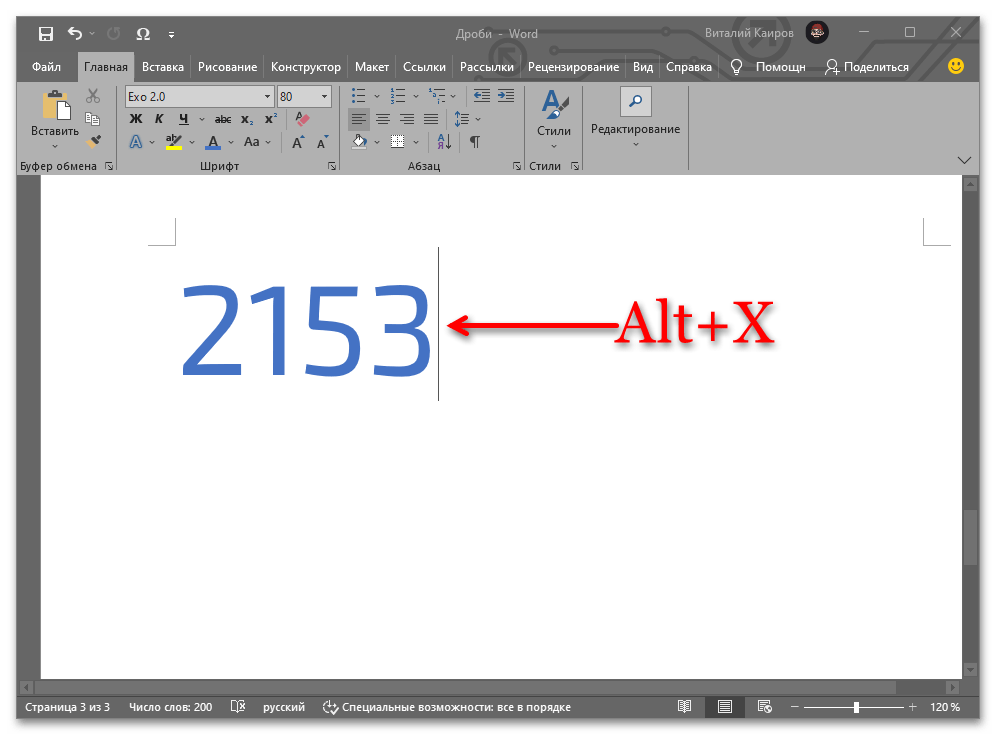Click the Число слов: 200 word count
The width and height of the screenshot is (996, 735).
pos(170,707)
